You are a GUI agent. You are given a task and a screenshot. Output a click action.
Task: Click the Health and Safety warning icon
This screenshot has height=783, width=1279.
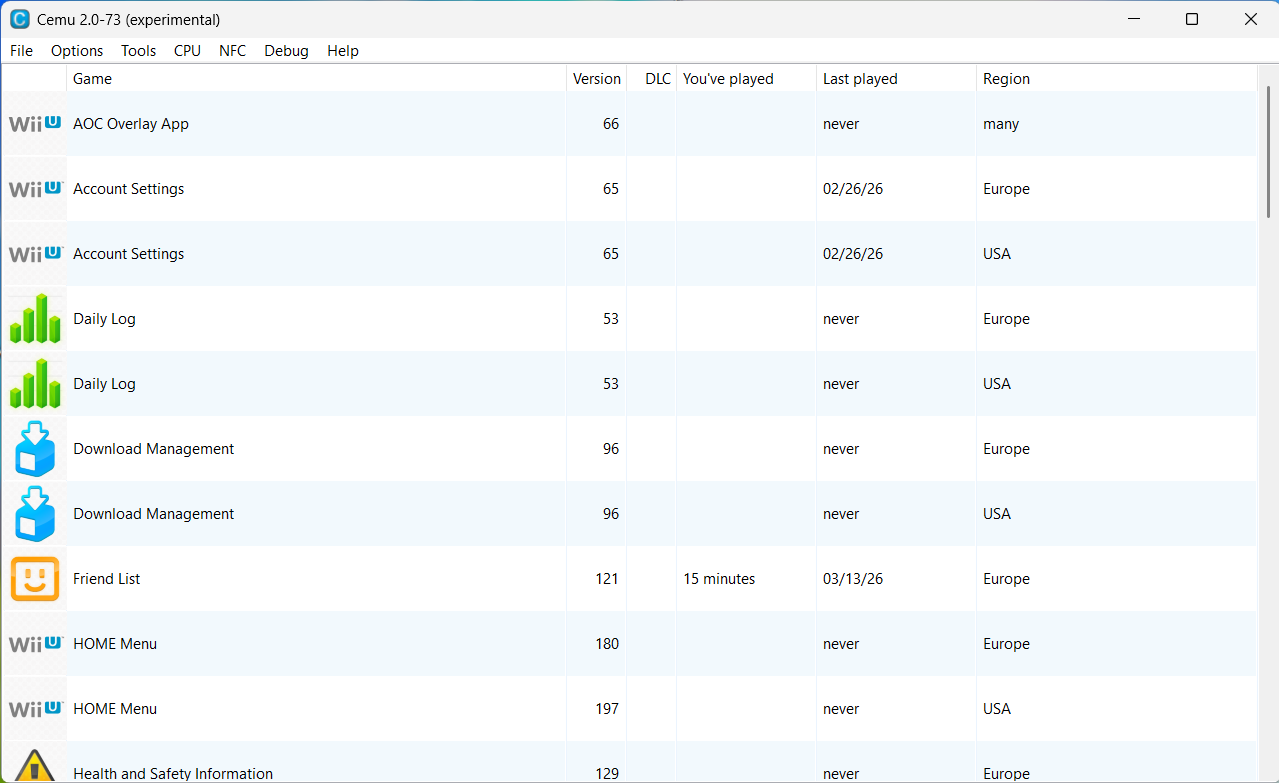35,766
